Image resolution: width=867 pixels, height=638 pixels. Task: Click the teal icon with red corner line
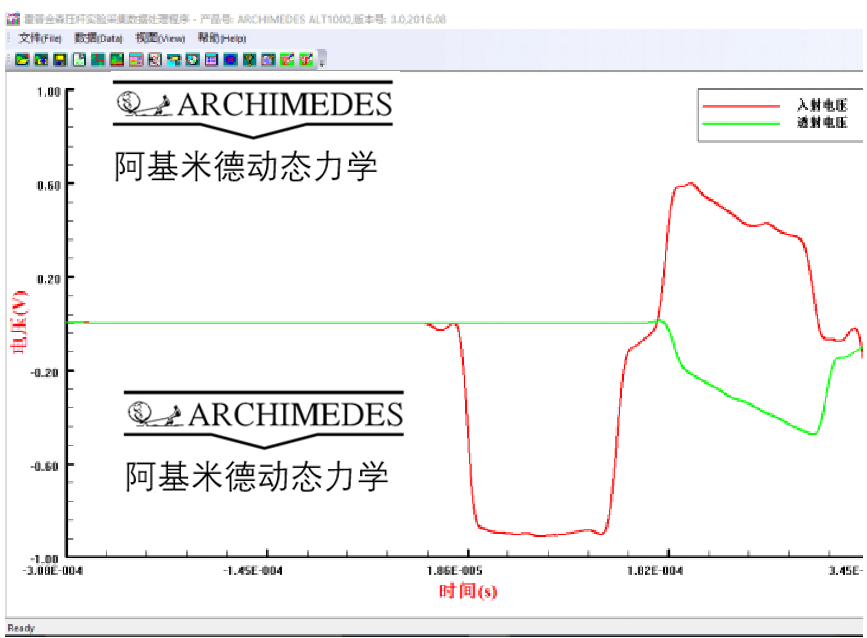point(98,60)
